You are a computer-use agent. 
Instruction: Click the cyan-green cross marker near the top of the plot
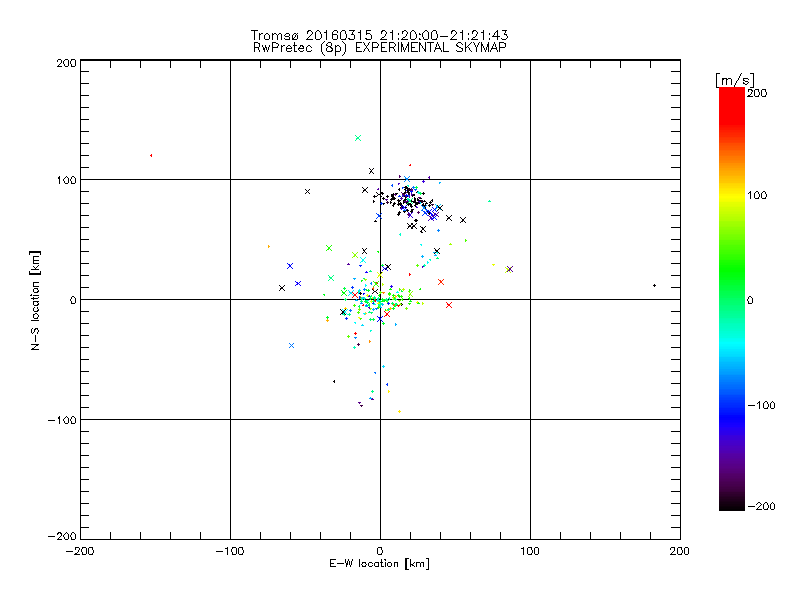(358, 138)
